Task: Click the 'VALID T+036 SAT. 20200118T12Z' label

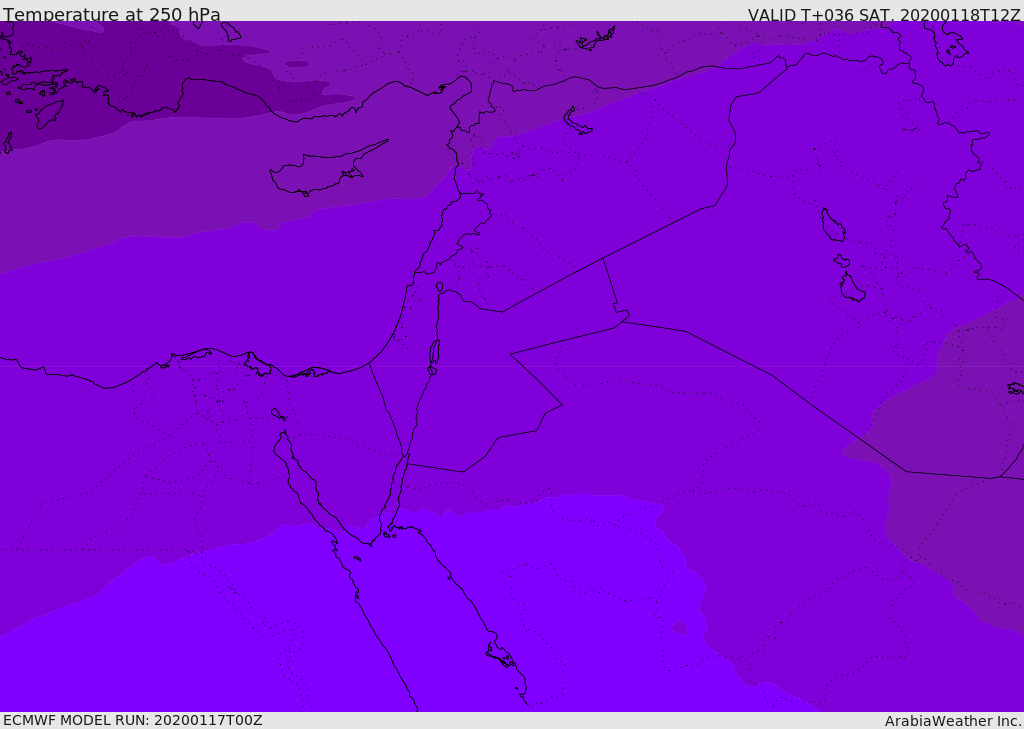Action: click(884, 14)
